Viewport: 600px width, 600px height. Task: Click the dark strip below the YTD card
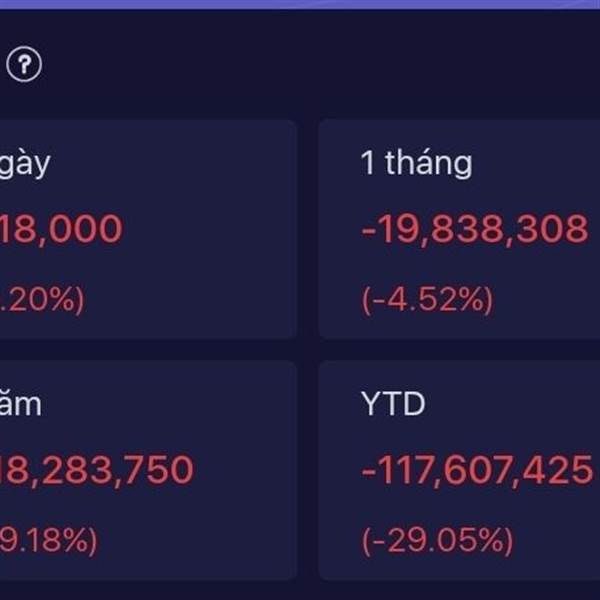459,590
